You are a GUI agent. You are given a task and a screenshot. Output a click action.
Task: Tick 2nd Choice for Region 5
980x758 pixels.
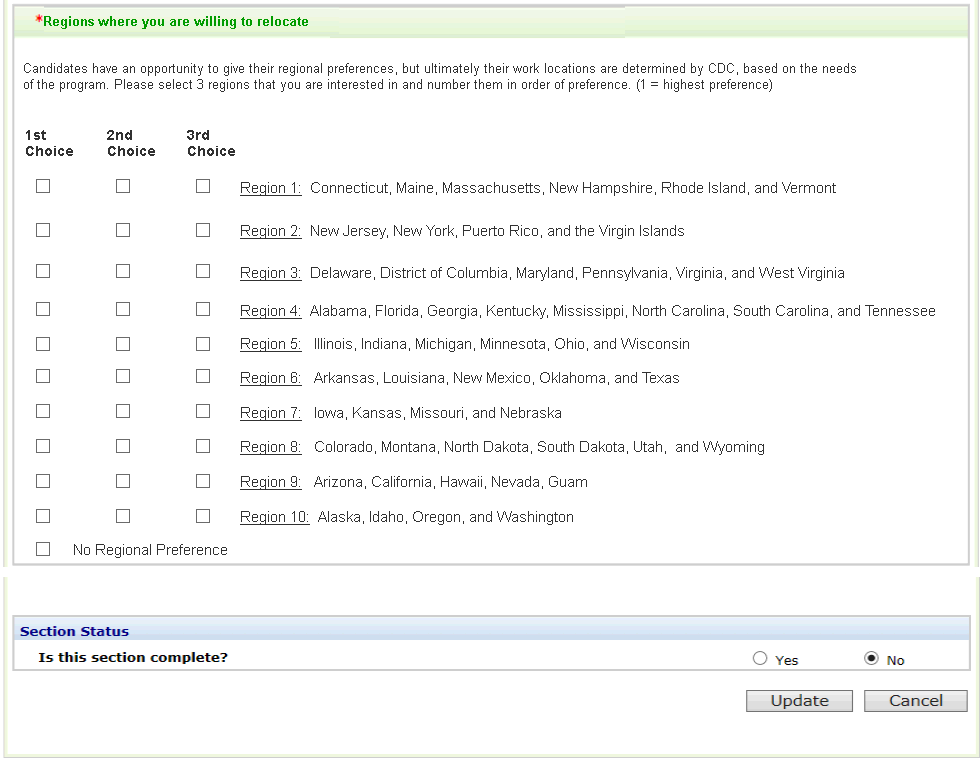click(123, 343)
